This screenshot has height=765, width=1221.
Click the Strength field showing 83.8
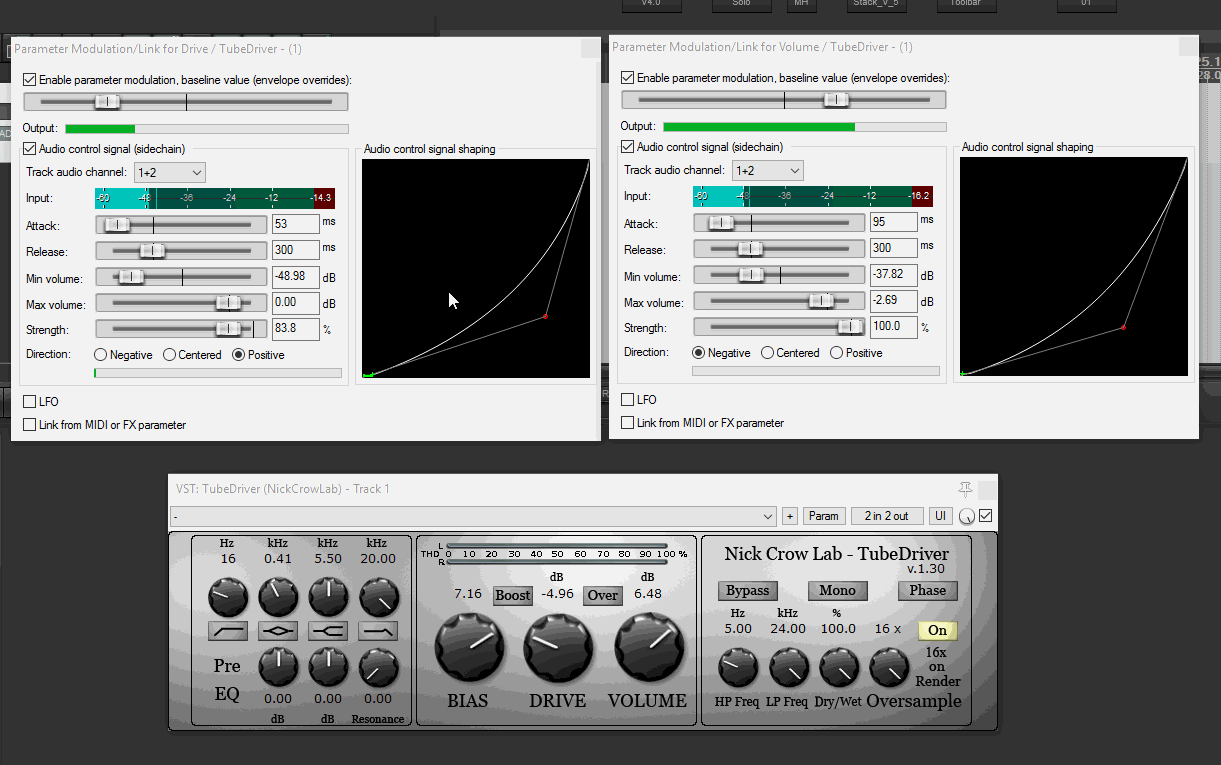(295, 328)
